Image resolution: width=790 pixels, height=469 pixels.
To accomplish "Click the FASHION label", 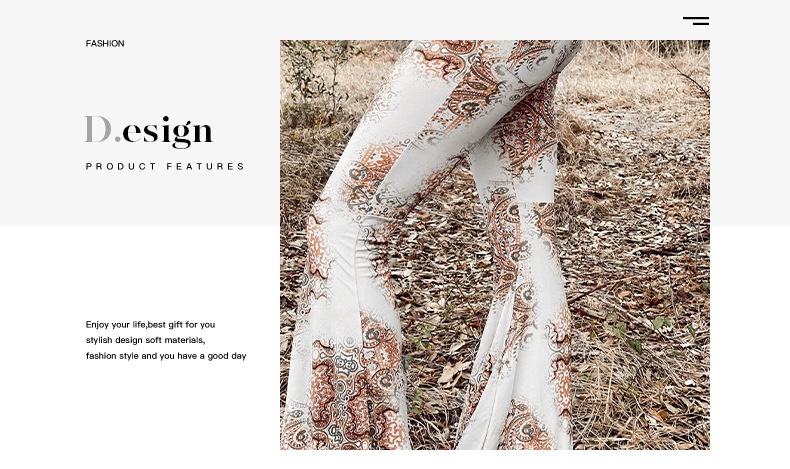I will point(105,44).
